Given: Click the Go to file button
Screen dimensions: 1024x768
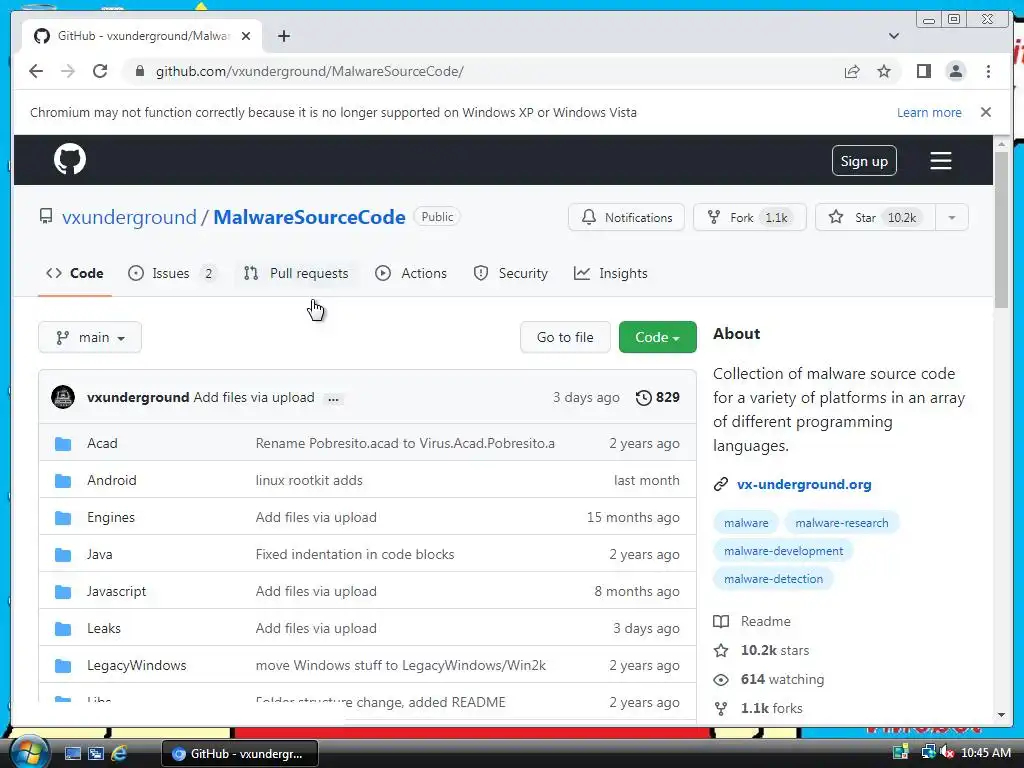Looking at the screenshot, I should click(565, 337).
